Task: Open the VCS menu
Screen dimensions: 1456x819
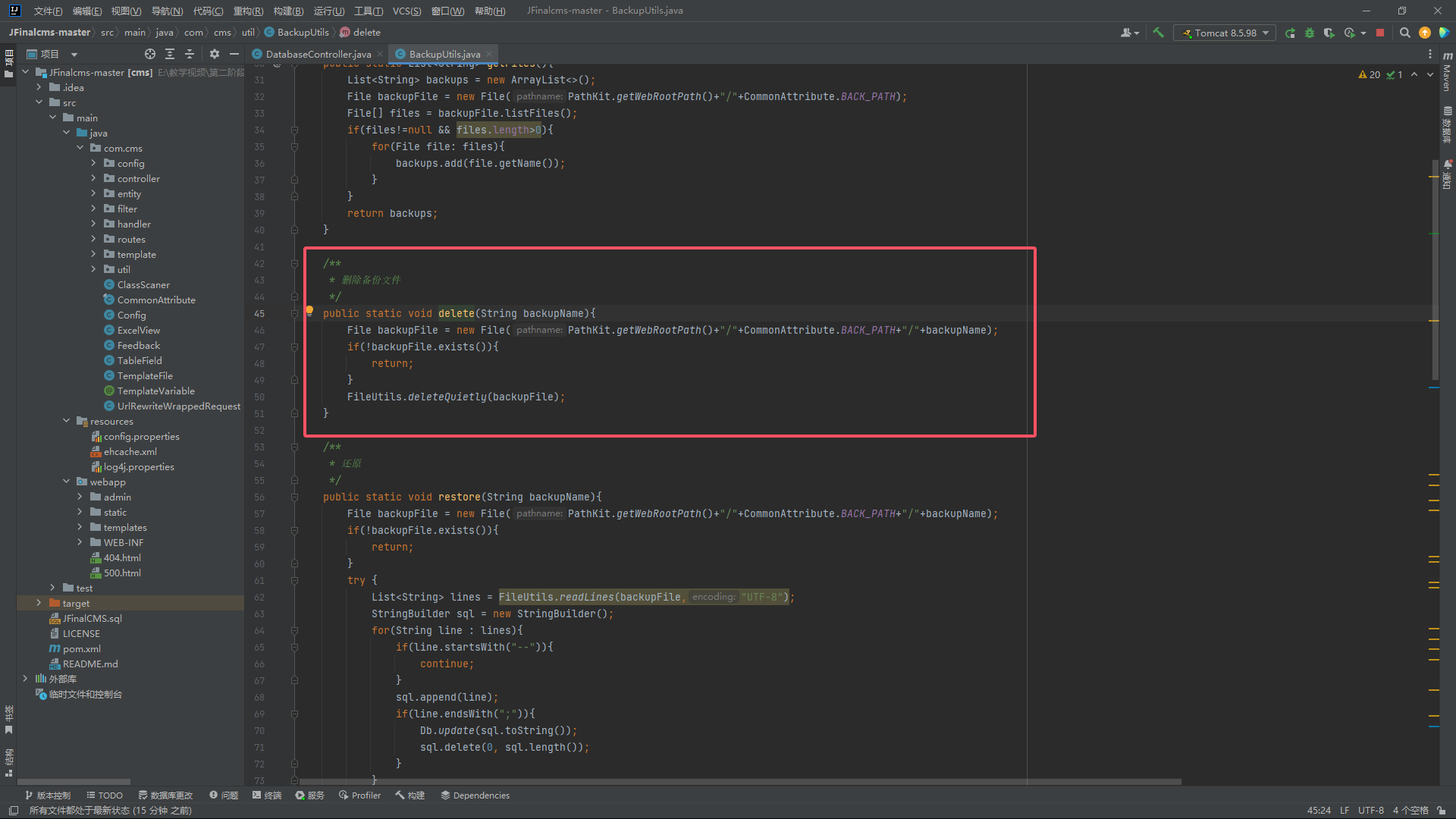Action: [x=406, y=11]
